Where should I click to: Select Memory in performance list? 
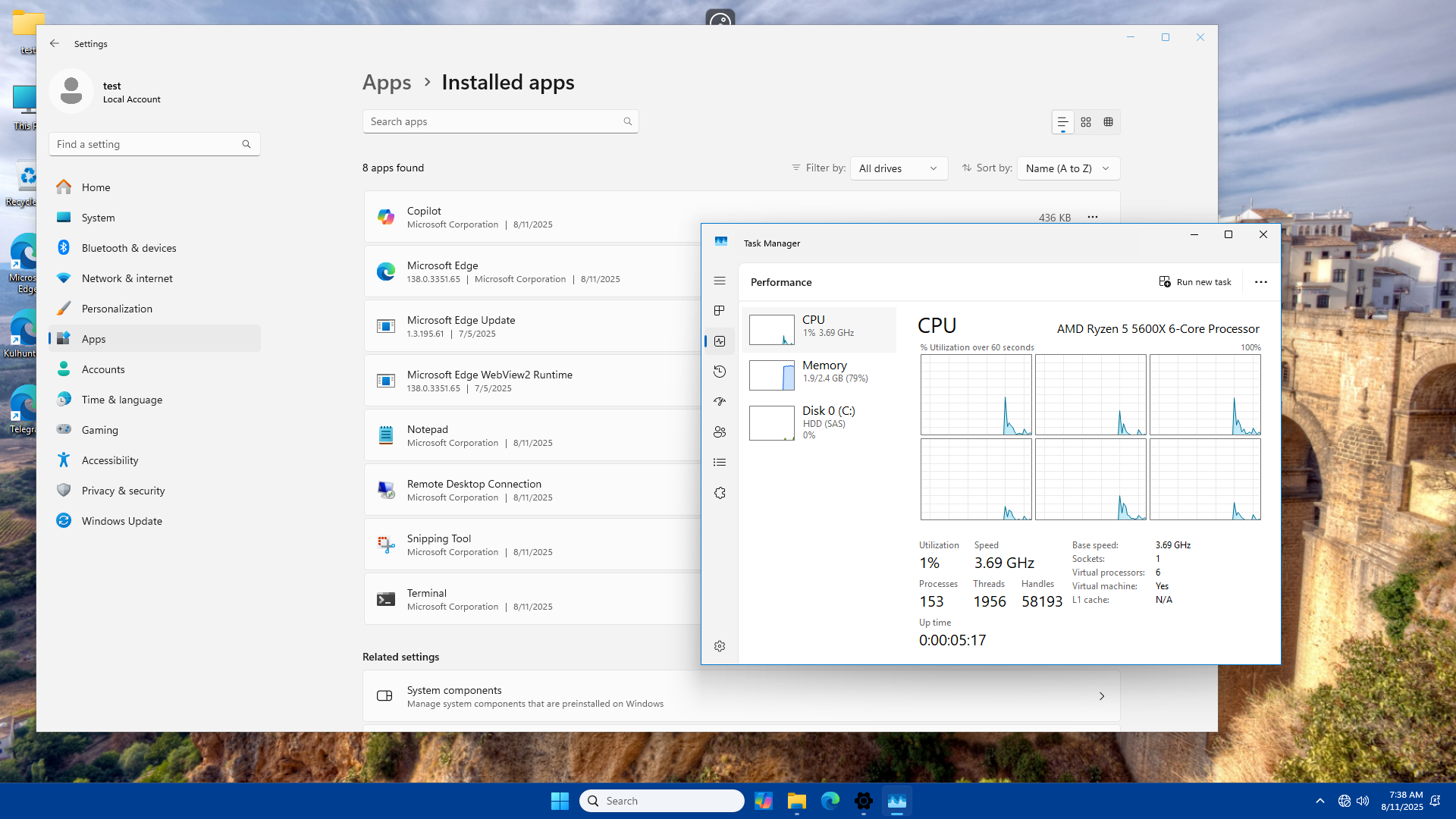(819, 375)
